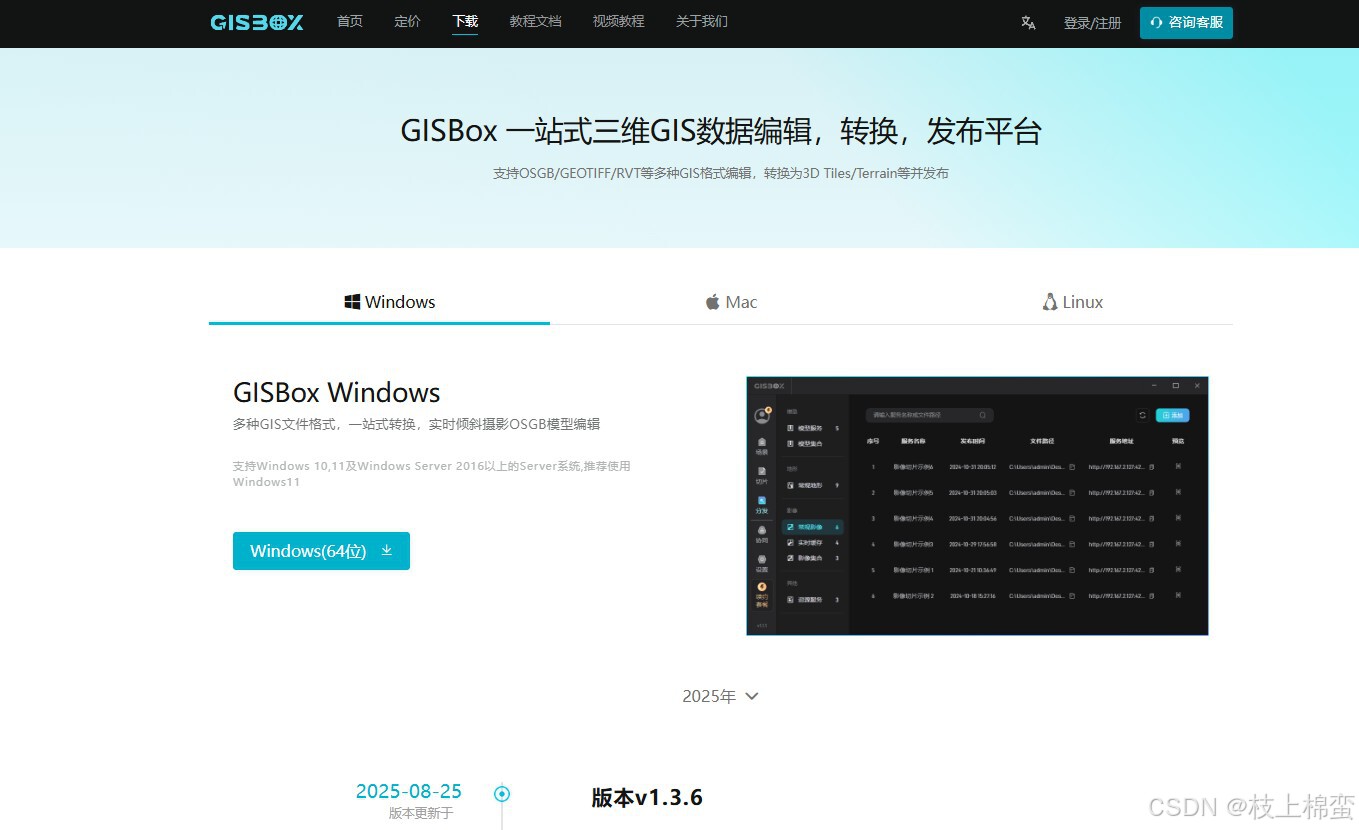The width and height of the screenshot is (1359, 830).
Task: Click the 登录/注册 link
Action: click(1092, 23)
